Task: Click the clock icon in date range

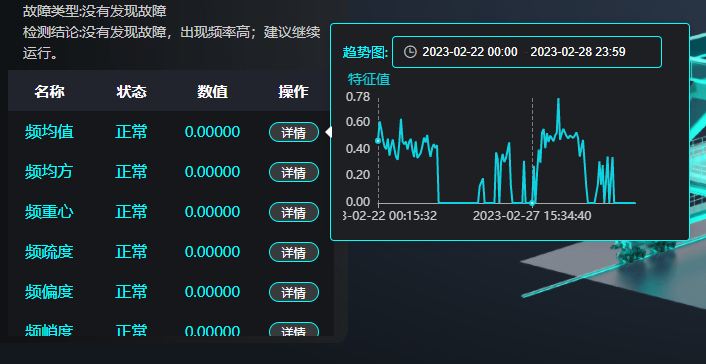Action: click(x=410, y=52)
